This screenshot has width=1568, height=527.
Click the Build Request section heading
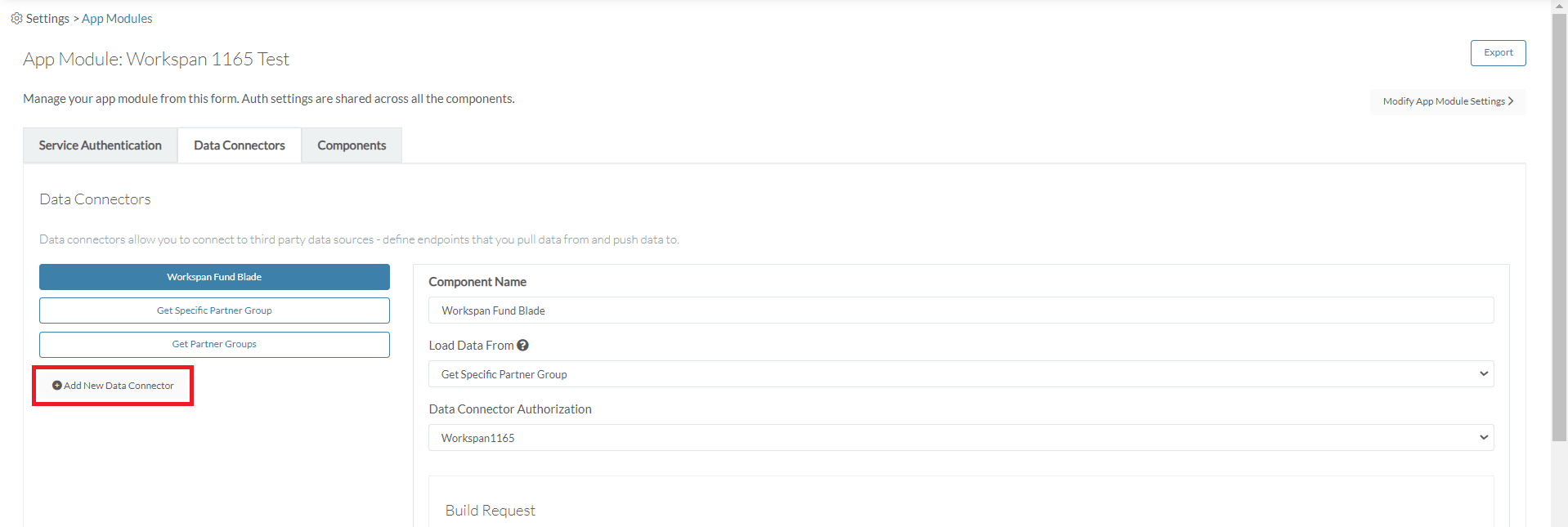(x=491, y=511)
